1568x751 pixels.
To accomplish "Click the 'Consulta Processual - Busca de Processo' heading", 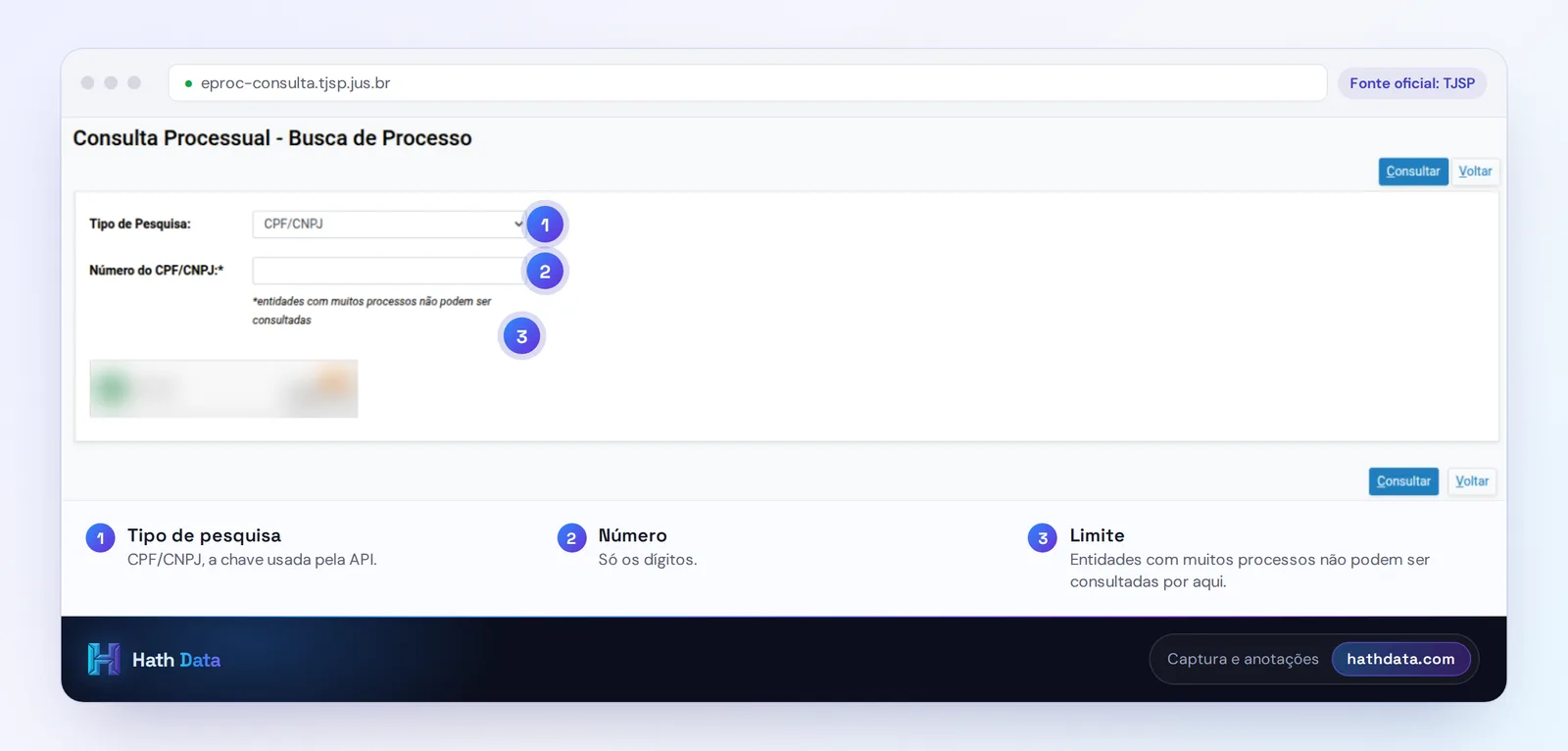I will (272, 138).
